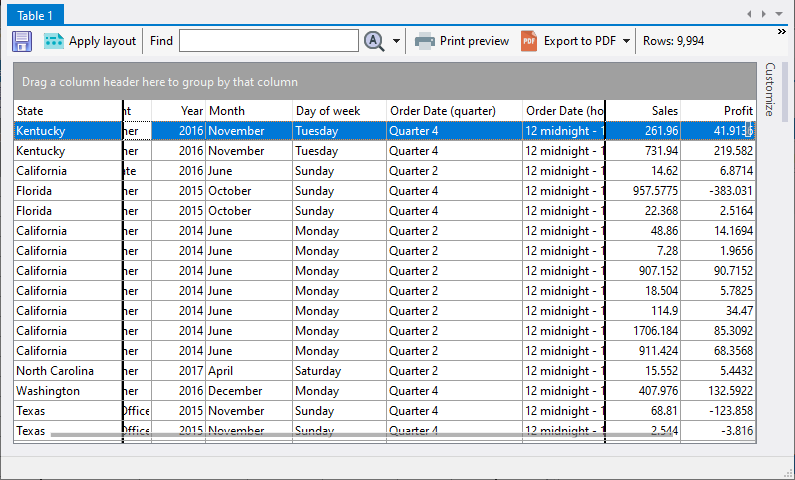Screen dimensions: 795x480
Task: Click the Apply layout table icon
Action: point(54,41)
